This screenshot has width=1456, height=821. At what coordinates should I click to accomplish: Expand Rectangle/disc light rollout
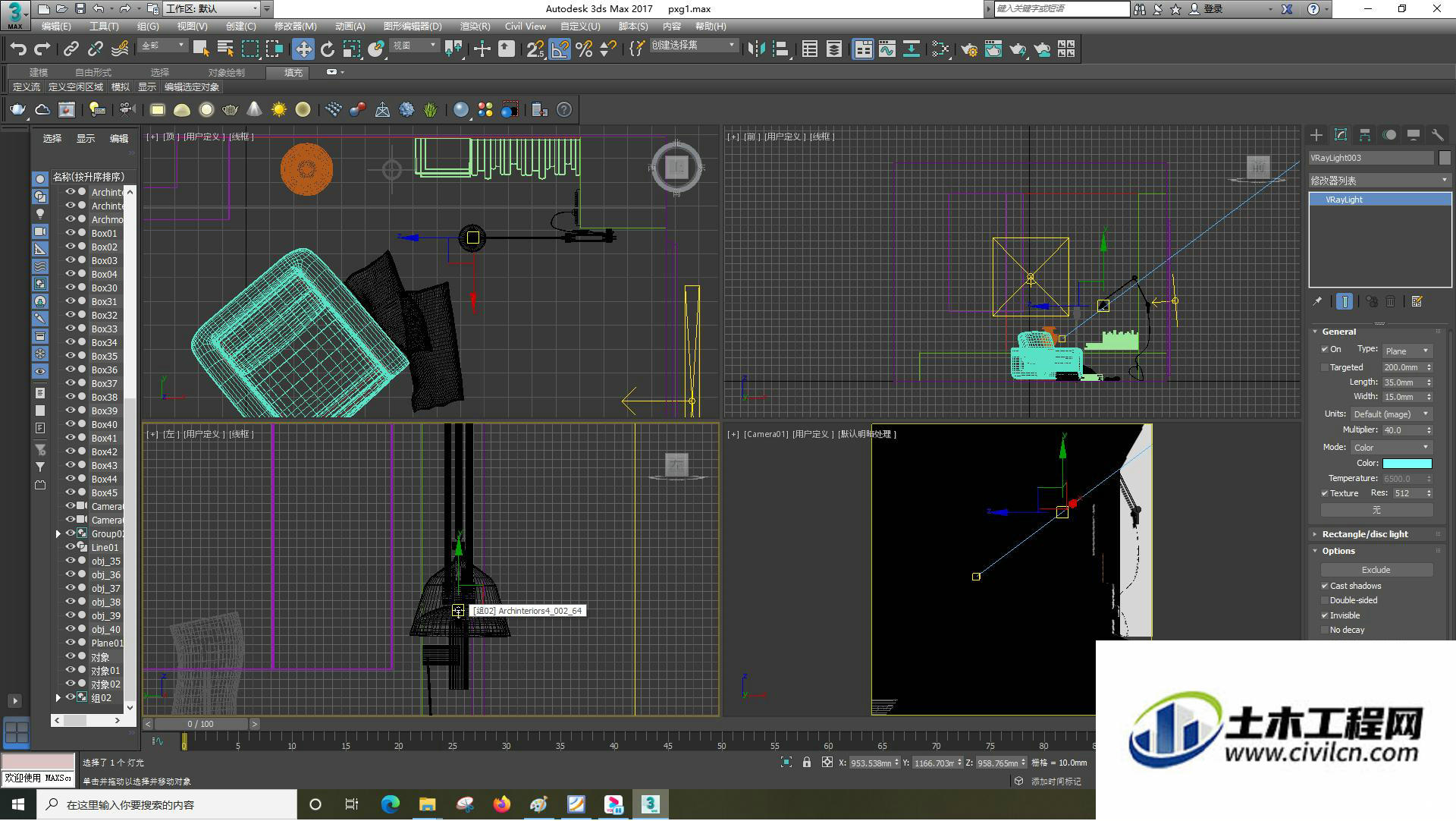(x=1364, y=535)
